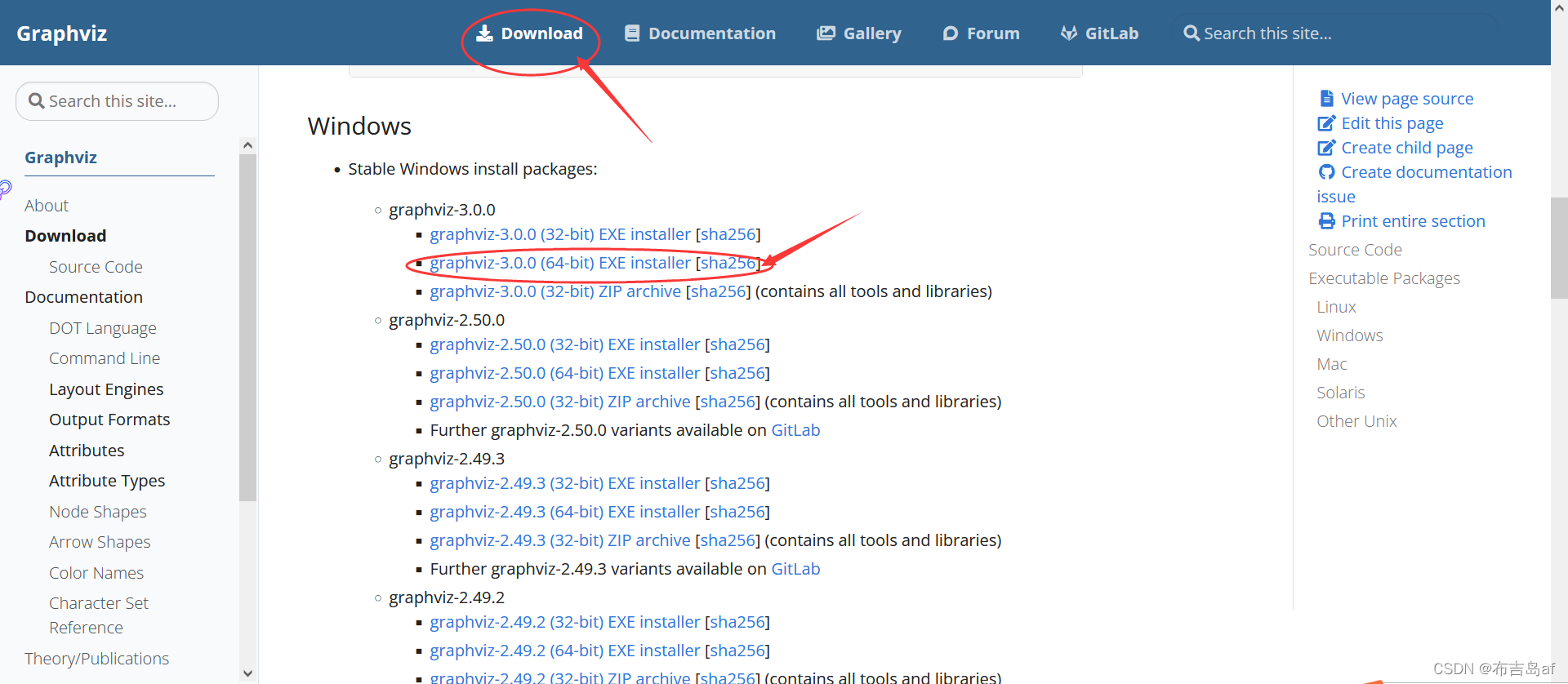This screenshot has width=1568, height=684.
Task: Open GitLab link for graphviz-2.49.3 variants
Action: click(795, 569)
